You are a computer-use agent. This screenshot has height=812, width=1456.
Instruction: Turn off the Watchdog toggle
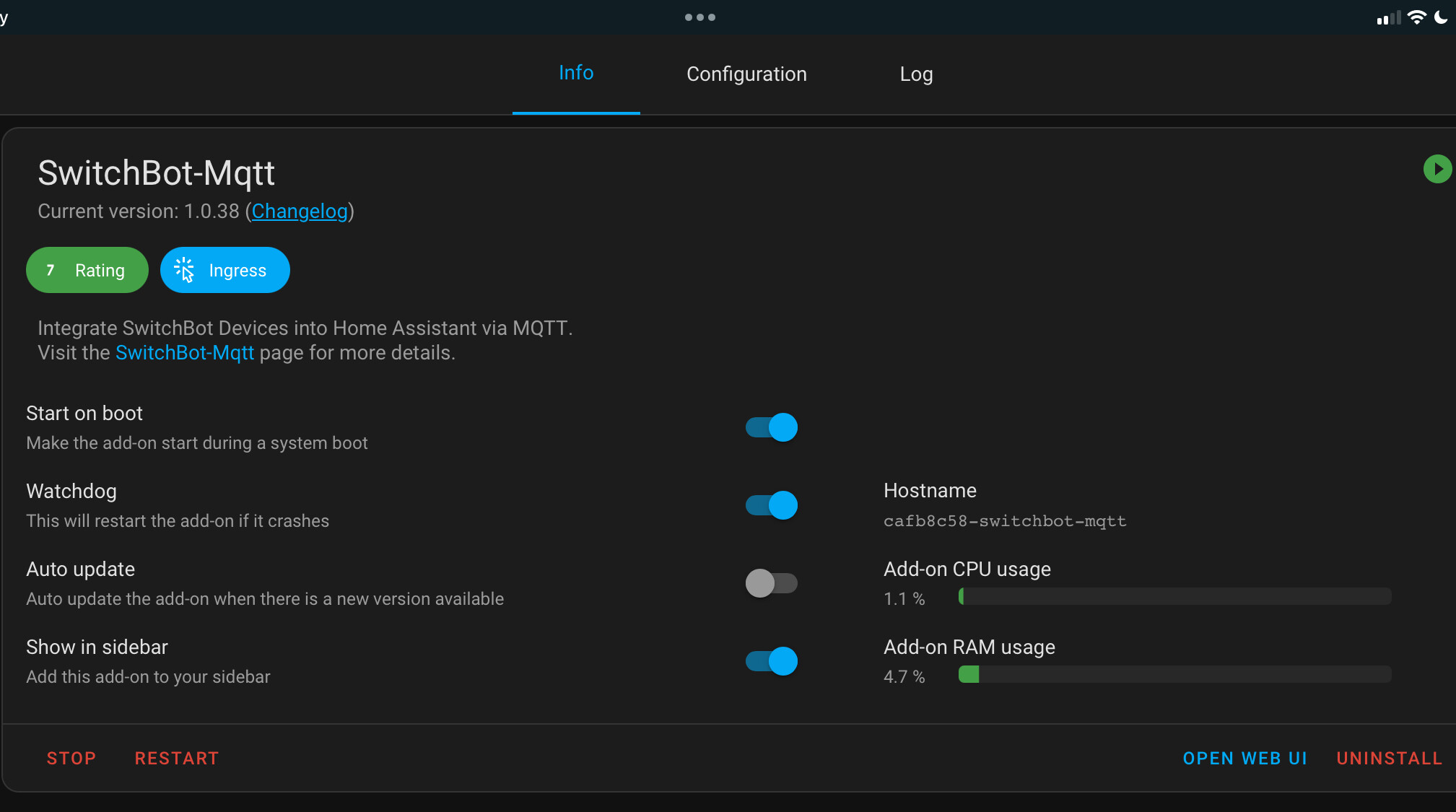coord(770,505)
